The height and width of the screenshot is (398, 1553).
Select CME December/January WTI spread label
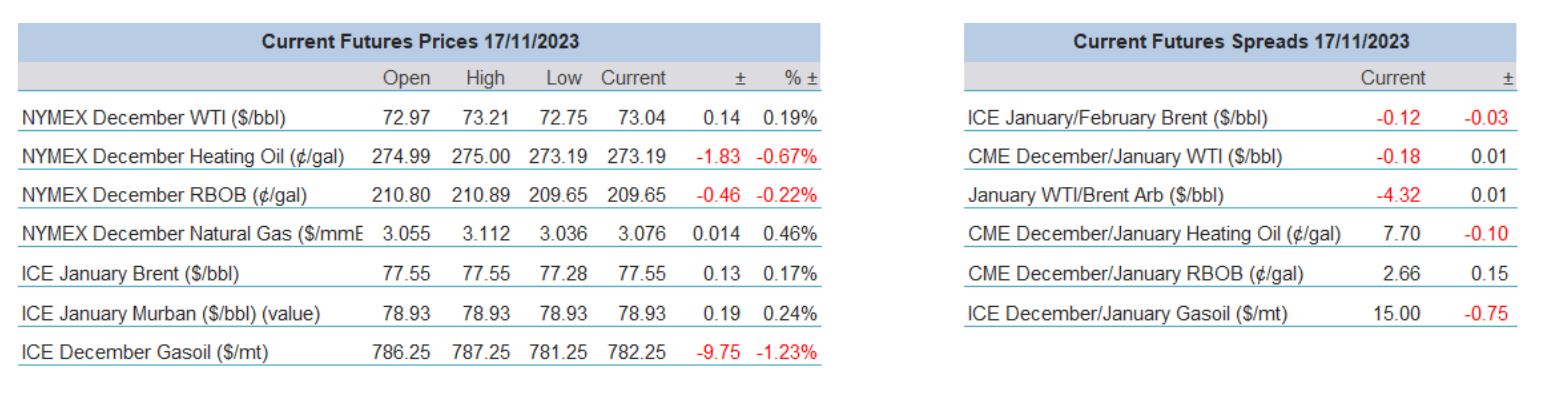(x=1125, y=157)
